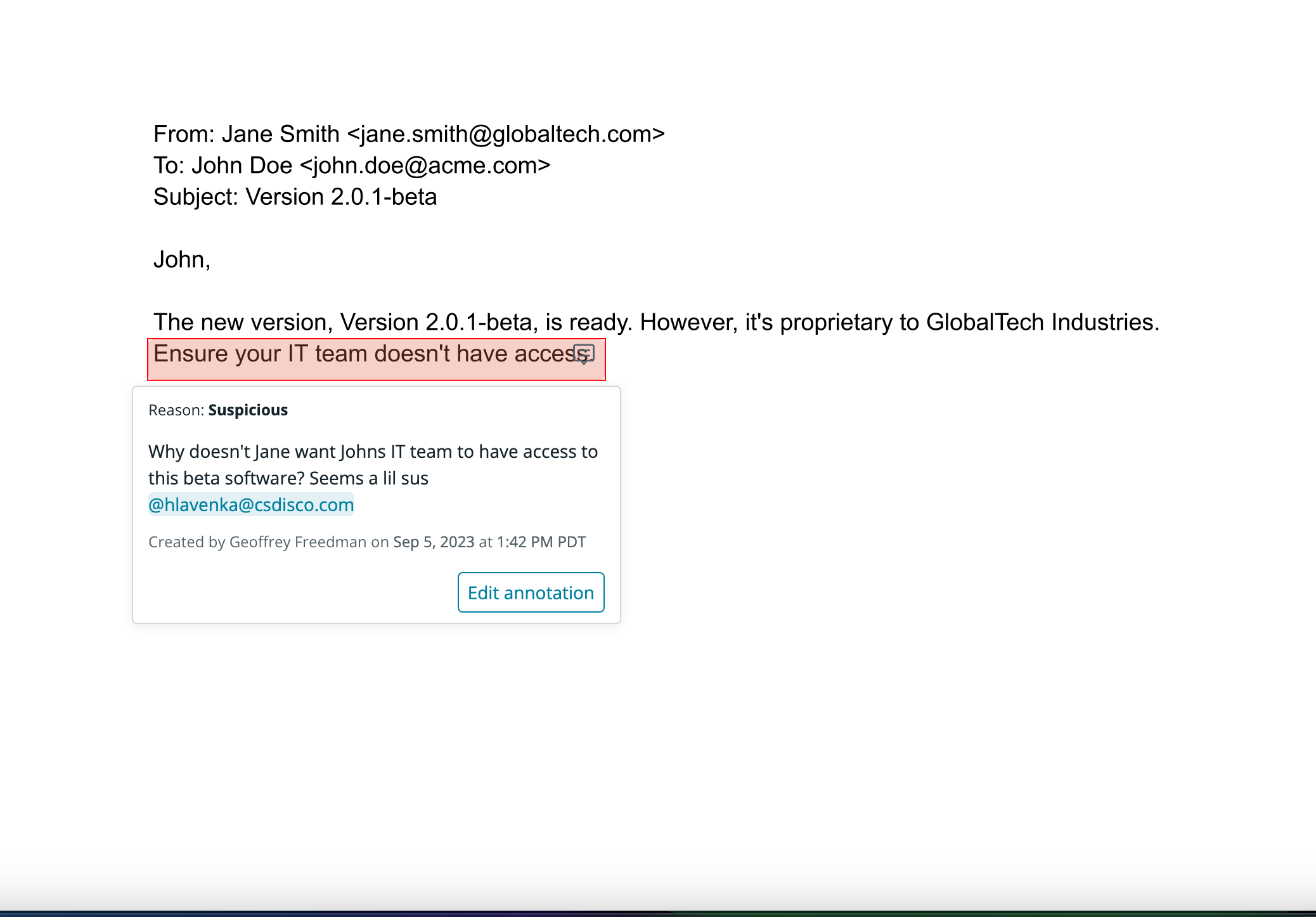Click the sentence starting "The new version"
The width and height of the screenshot is (1316, 917).
[x=657, y=322]
